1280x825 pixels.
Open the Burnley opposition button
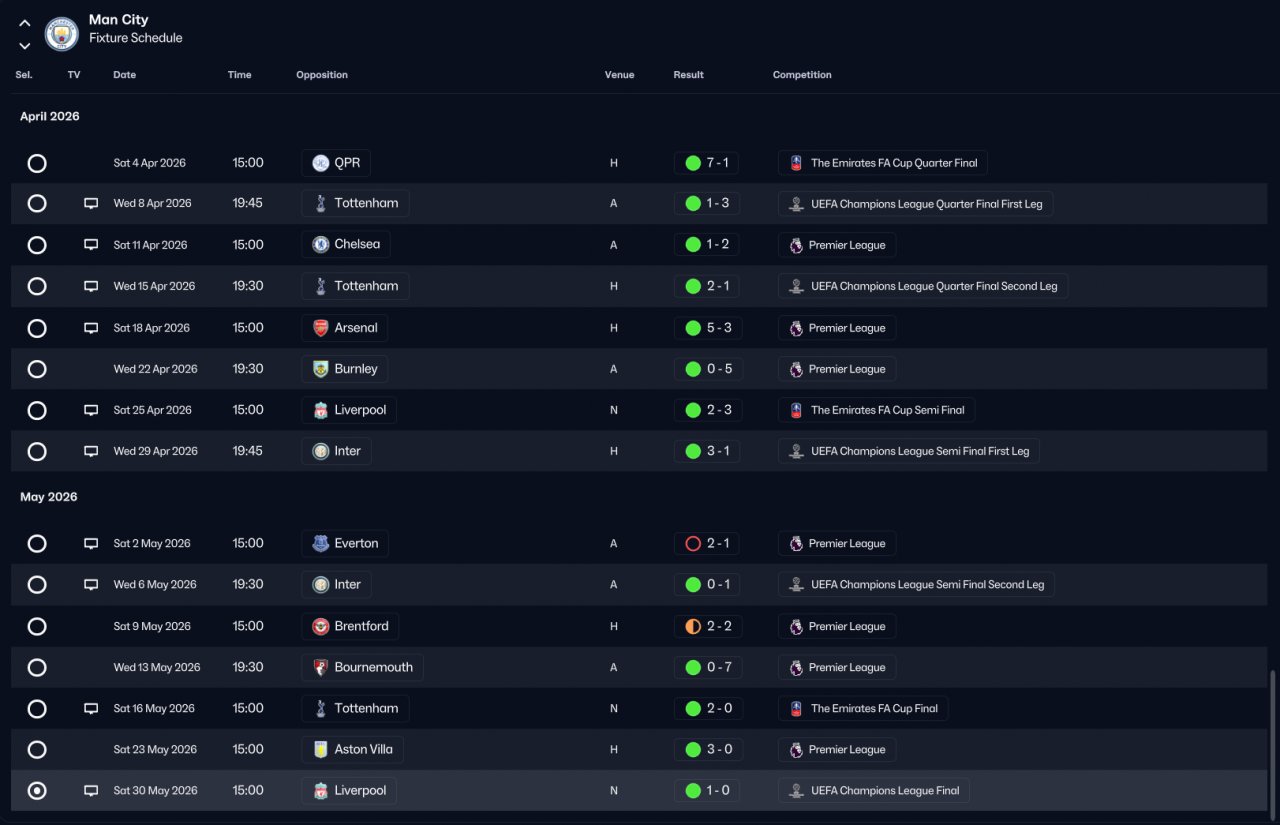point(345,369)
